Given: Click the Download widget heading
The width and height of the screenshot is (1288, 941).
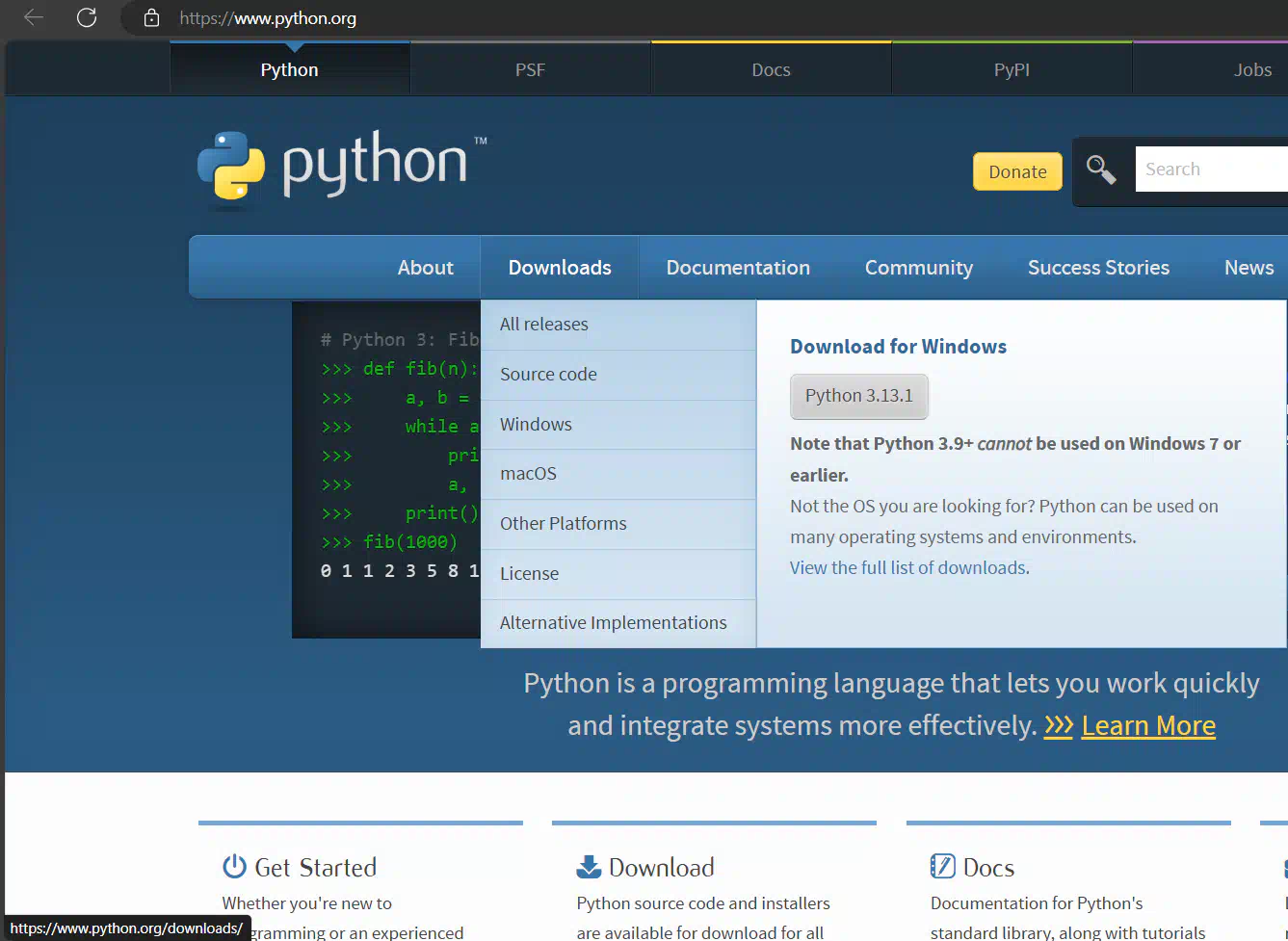Looking at the screenshot, I should click(661, 867).
